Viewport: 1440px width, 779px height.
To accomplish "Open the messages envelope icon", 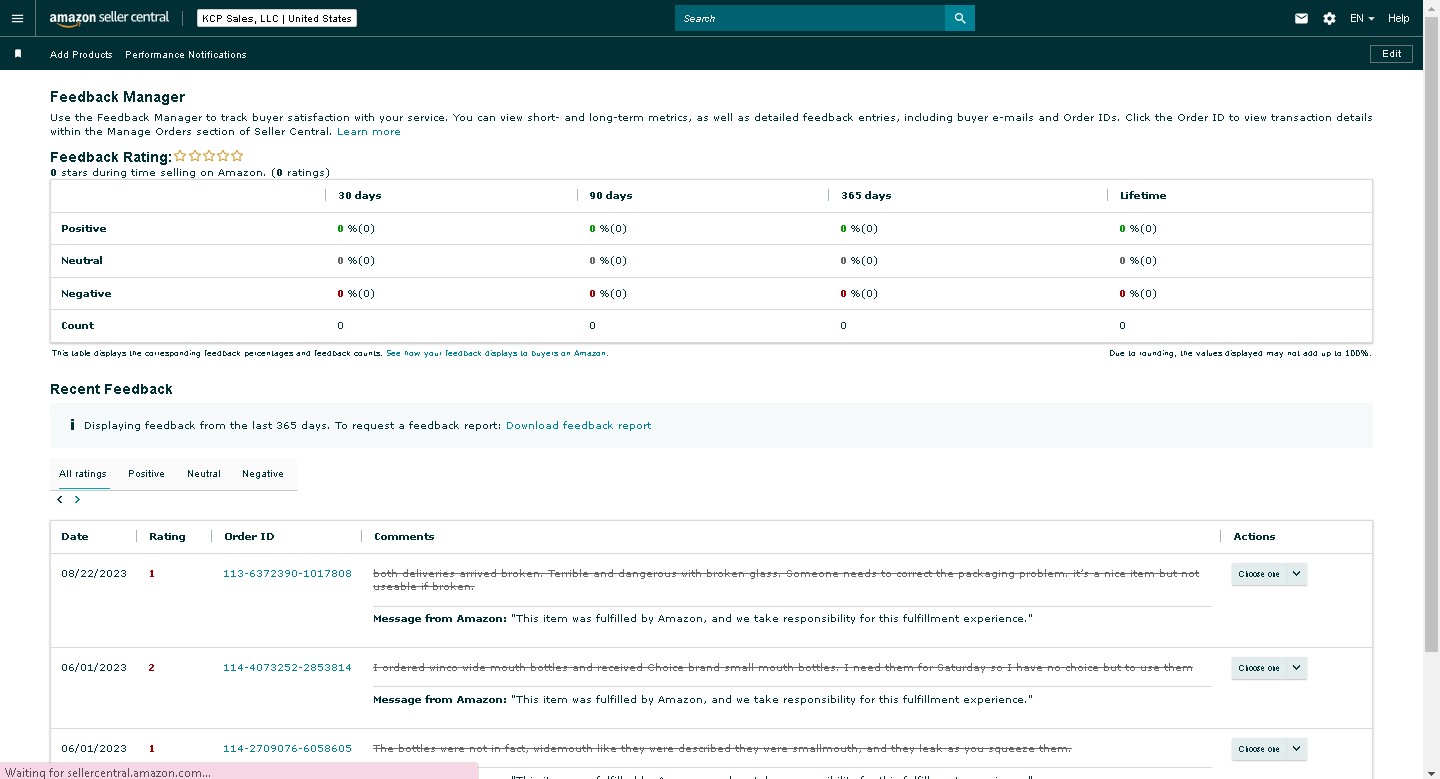I will 1301,18.
